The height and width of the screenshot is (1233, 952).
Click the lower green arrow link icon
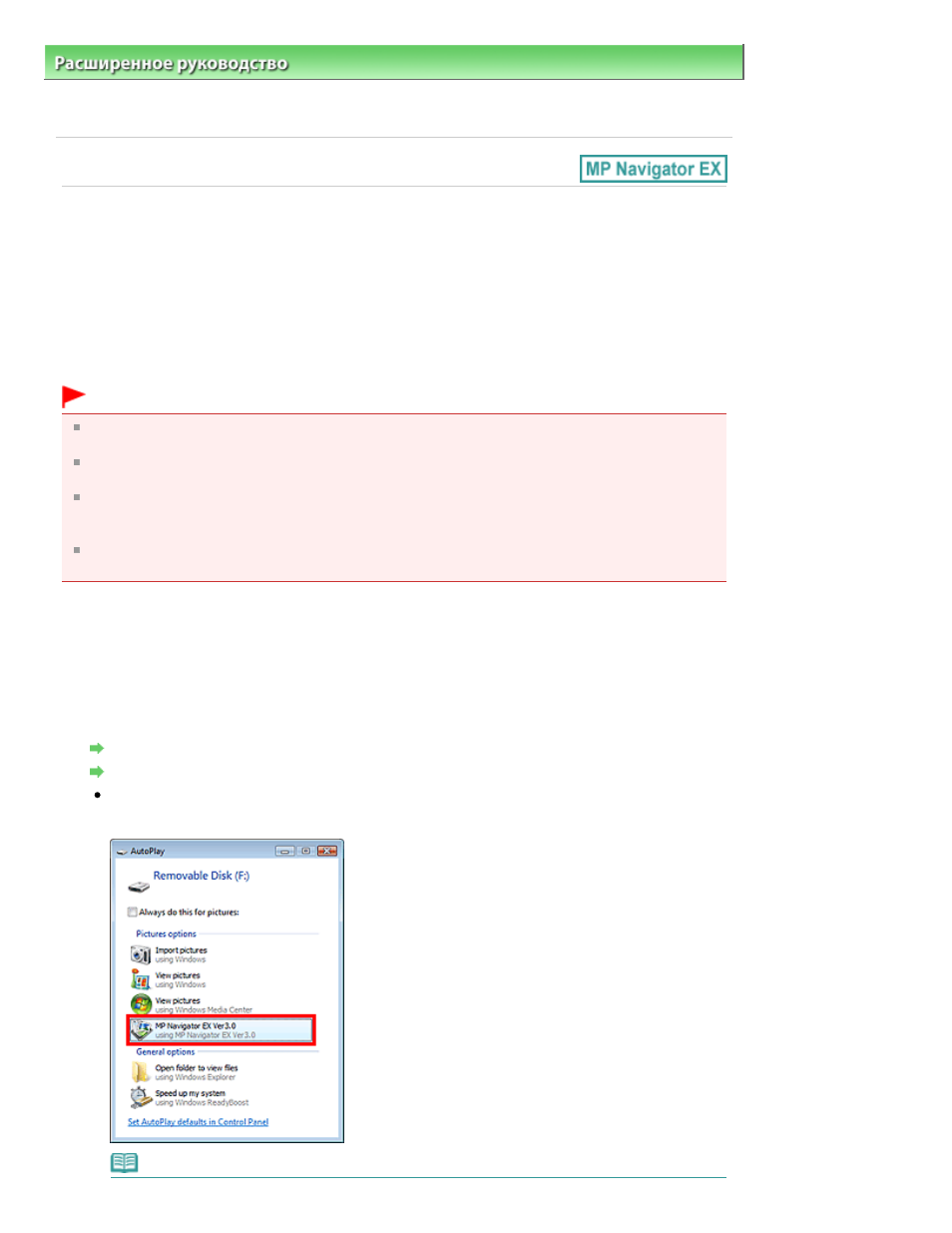pyautogui.click(x=97, y=772)
